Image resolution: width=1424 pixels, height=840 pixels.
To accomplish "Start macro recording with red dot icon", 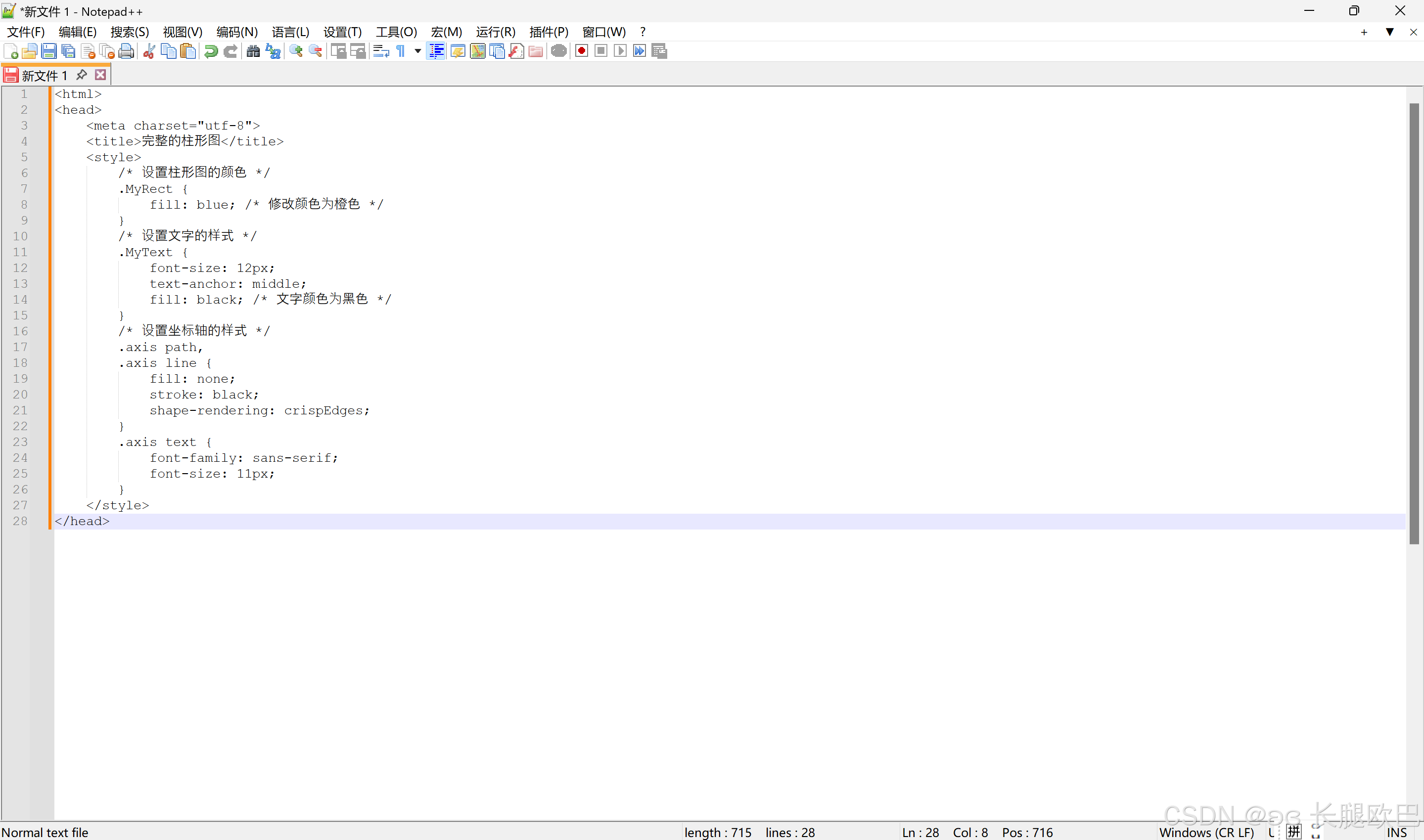I will click(x=582, y=51).
